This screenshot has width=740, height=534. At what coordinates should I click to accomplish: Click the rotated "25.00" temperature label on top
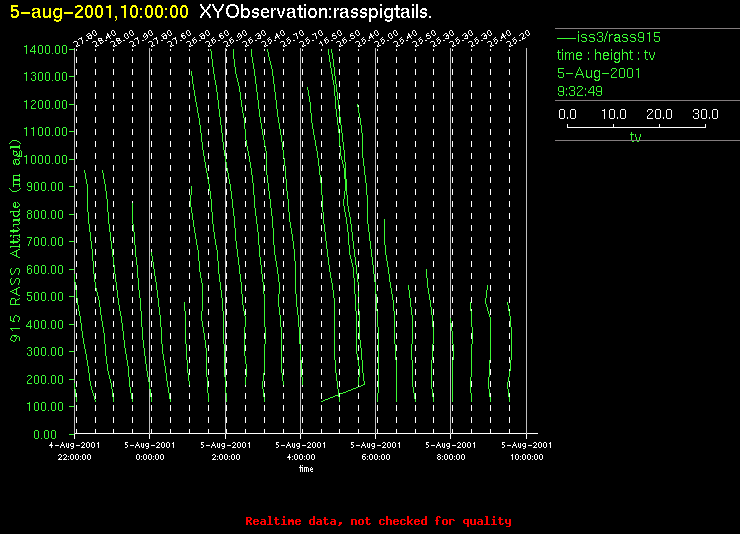pos(387,39)
